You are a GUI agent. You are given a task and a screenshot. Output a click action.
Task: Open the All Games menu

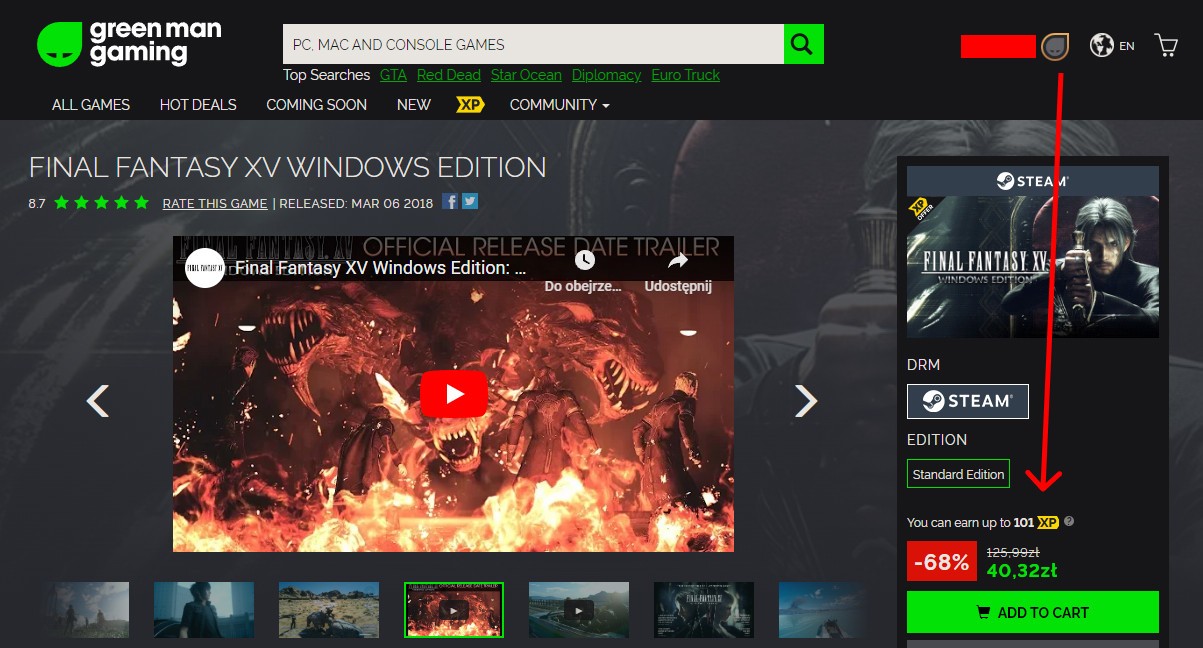tap(91, 104)
